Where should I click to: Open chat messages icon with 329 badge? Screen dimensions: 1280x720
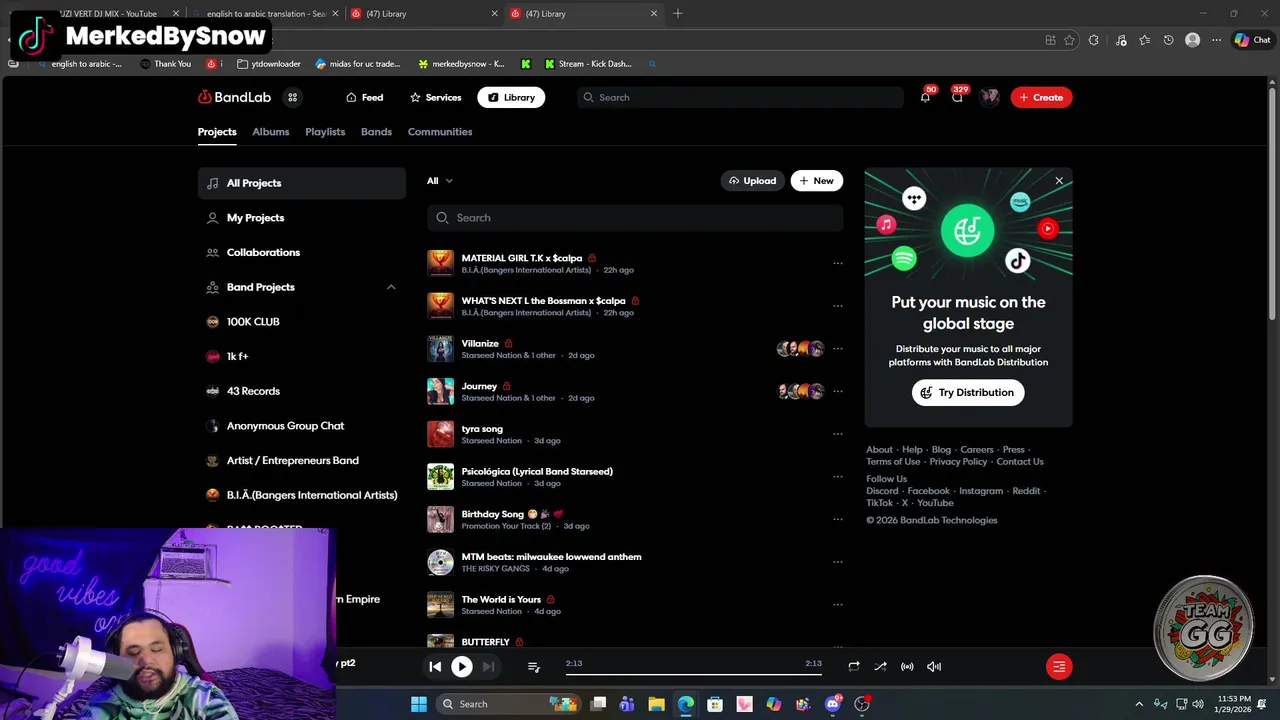(x=957, y=97)
